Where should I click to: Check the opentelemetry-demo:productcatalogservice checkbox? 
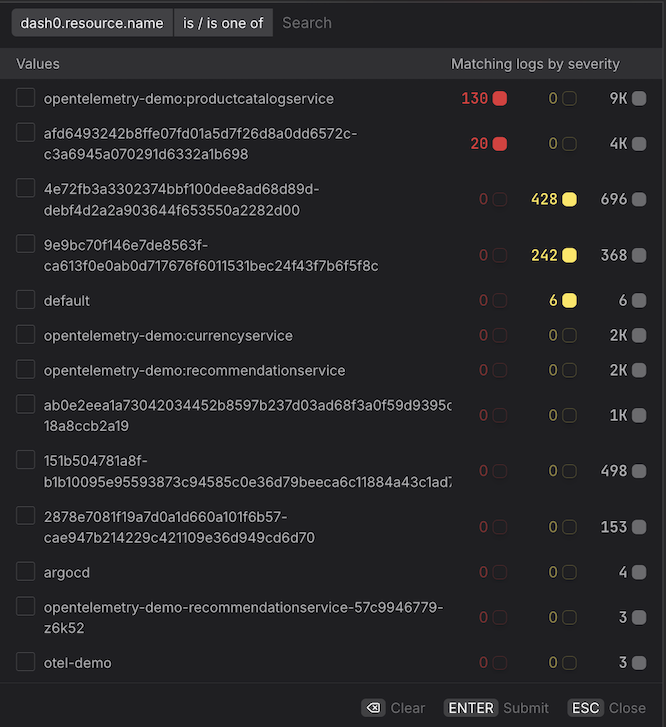point(26,98)
